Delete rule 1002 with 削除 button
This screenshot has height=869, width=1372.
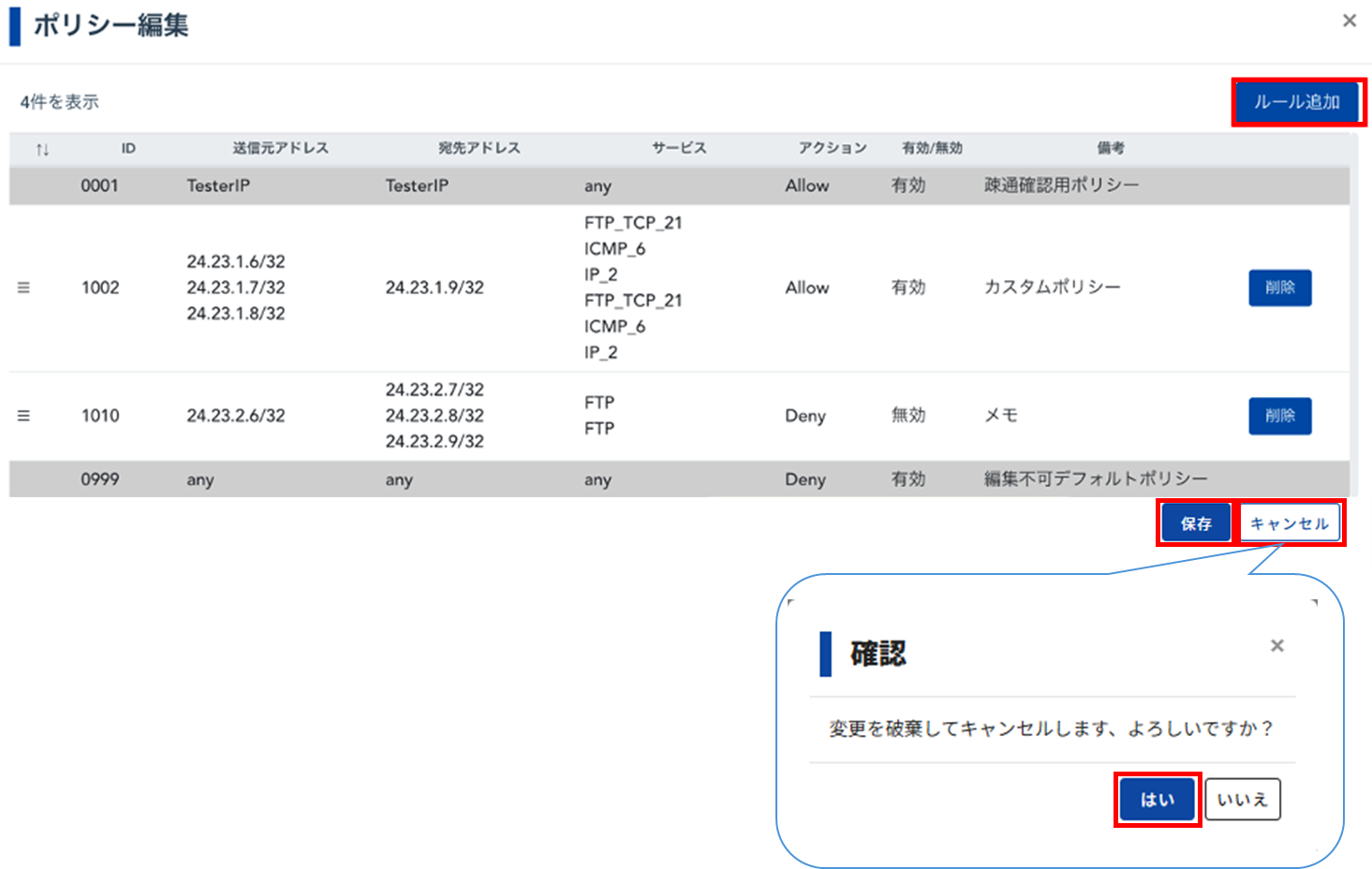tap(1279, 287)
